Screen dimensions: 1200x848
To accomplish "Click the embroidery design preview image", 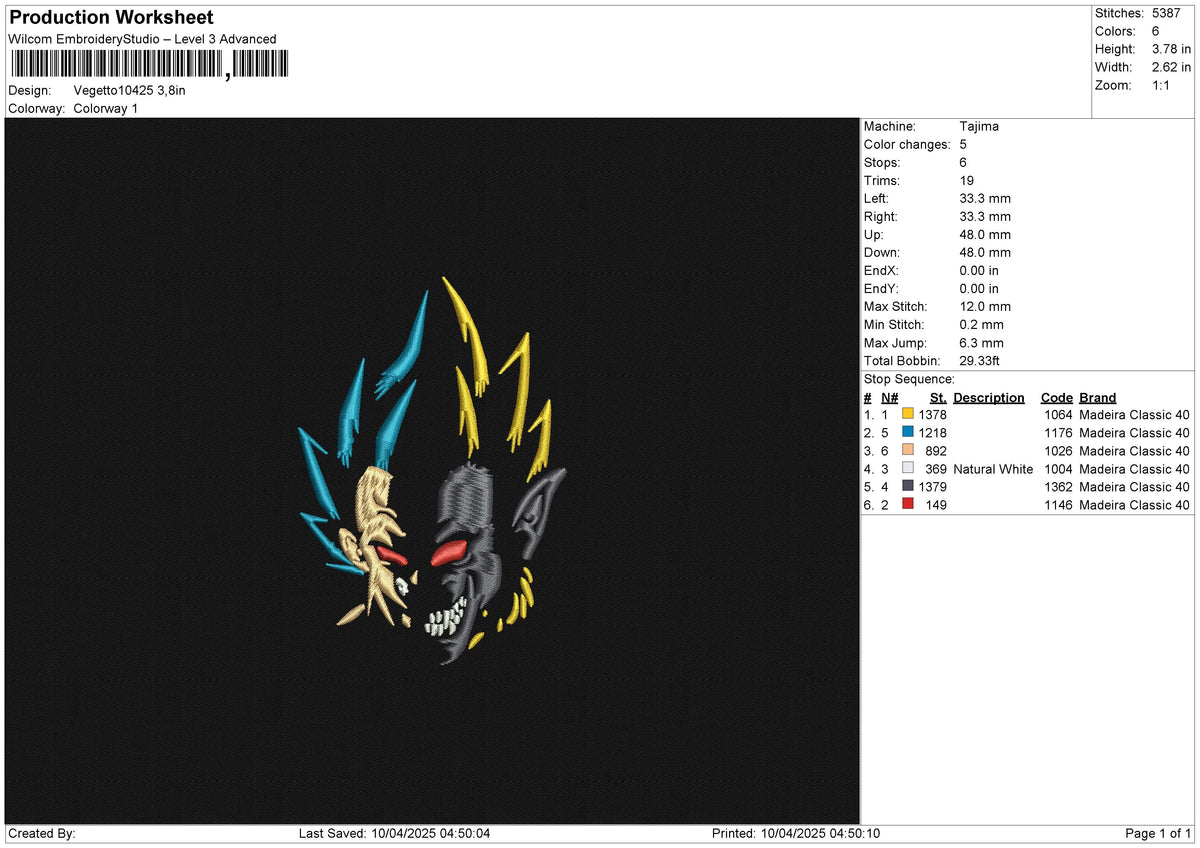I will 432,471.
